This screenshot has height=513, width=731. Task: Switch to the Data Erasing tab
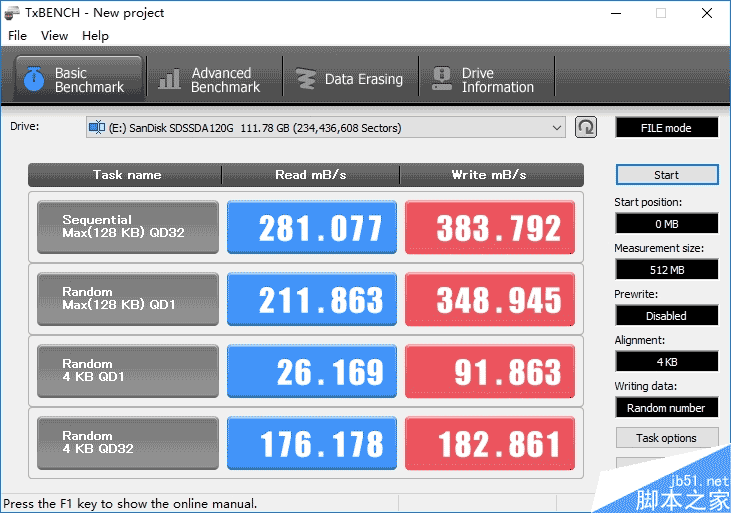click(x=351, y=79)
